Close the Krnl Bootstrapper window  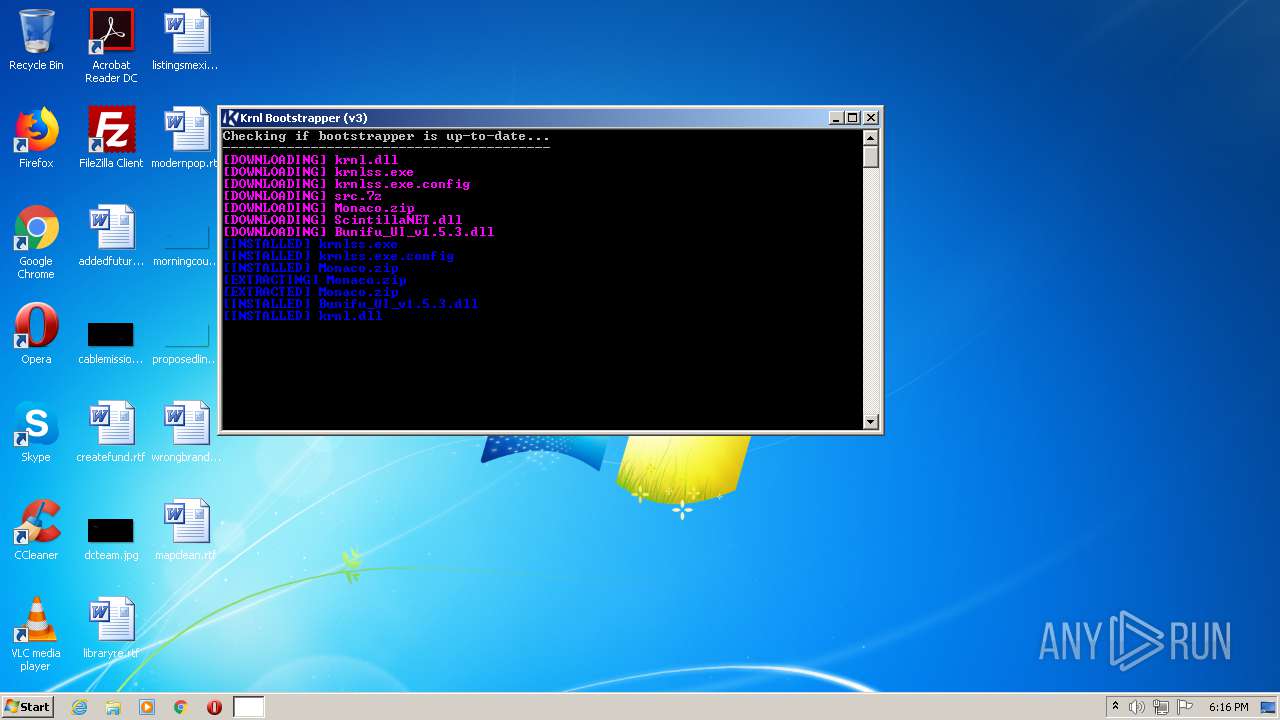870,118
